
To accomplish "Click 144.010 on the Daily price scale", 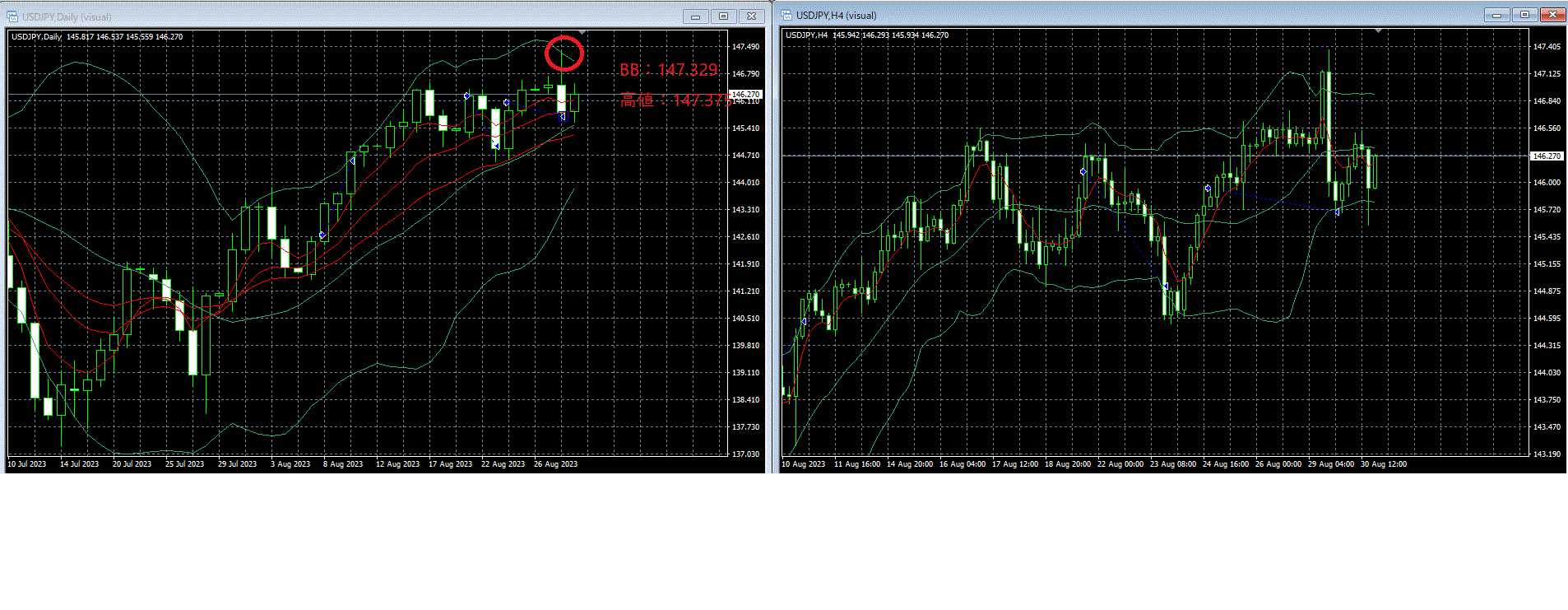I will pos(745,183).
